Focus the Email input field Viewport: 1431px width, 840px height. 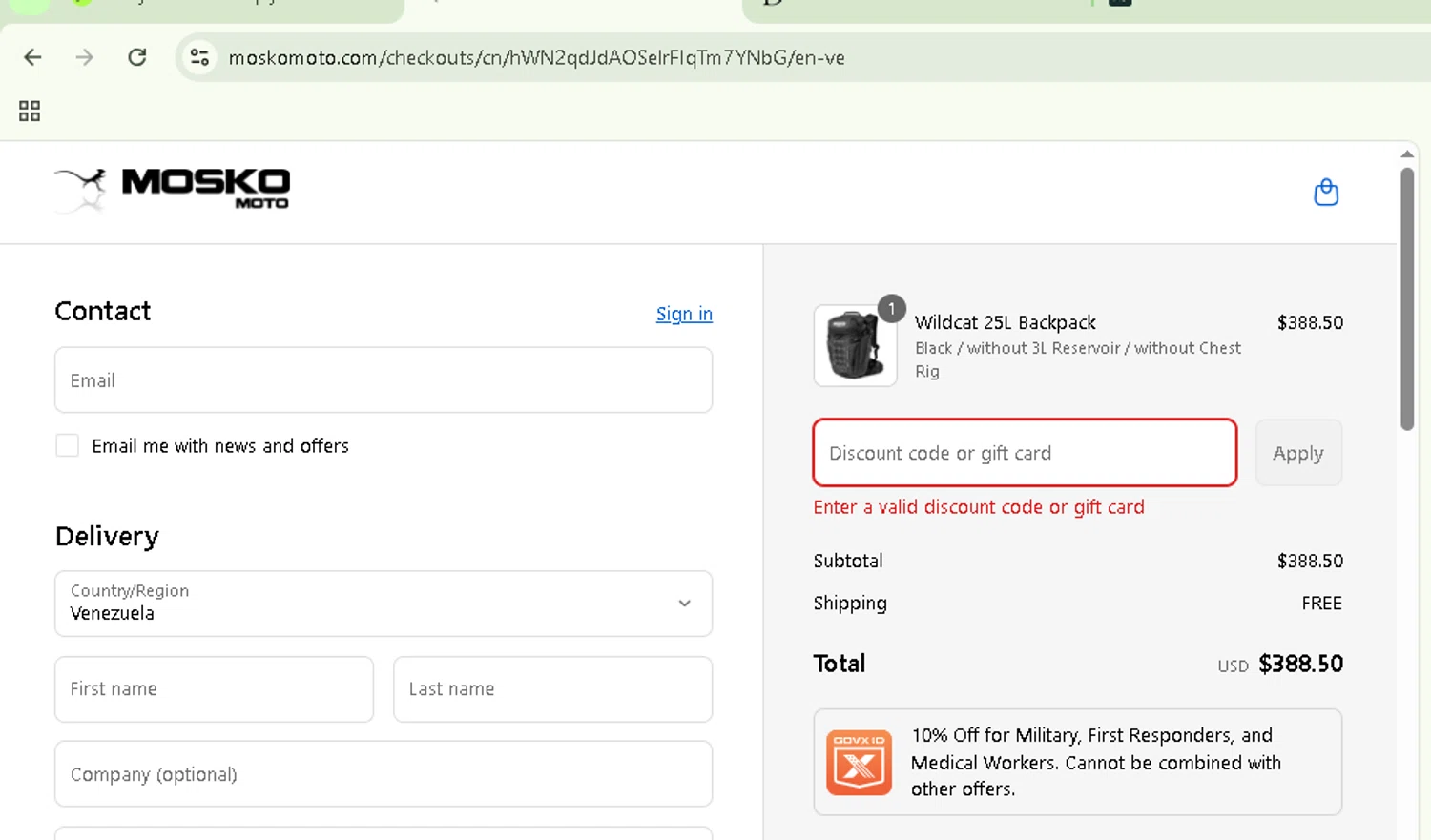click(x=384, y=379)
